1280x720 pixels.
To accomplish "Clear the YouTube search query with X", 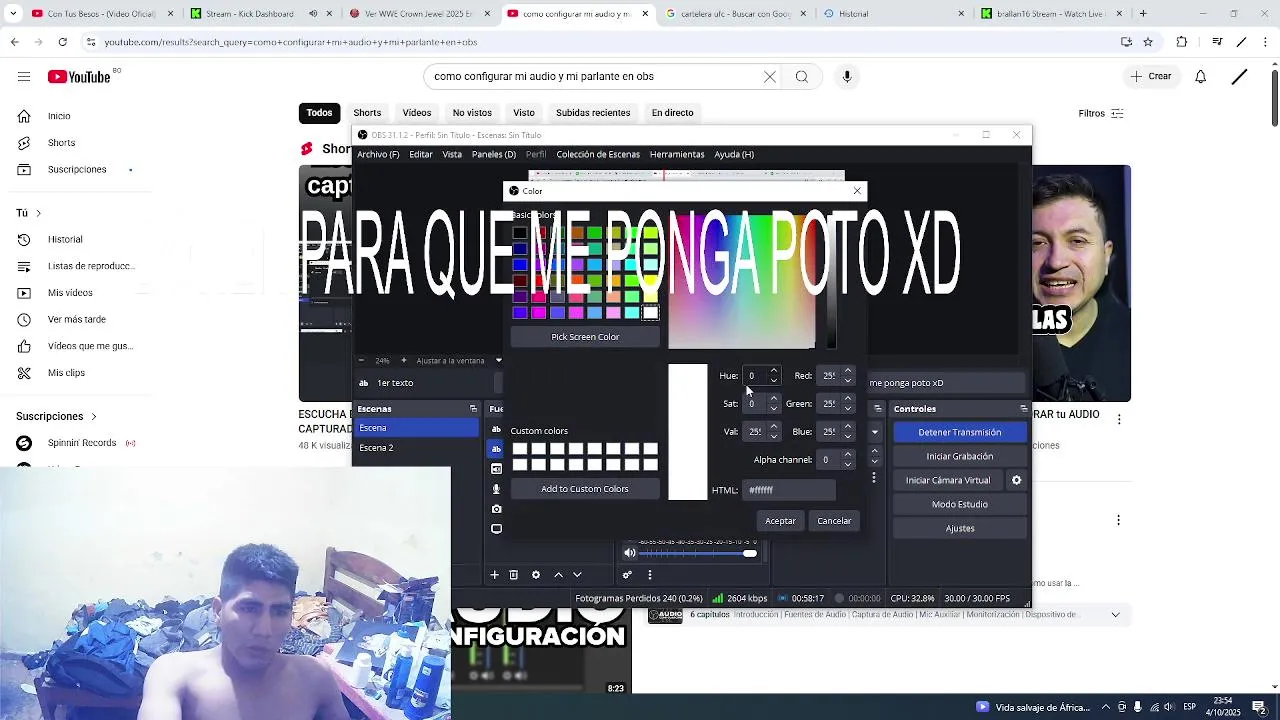I will pos(770,77).
